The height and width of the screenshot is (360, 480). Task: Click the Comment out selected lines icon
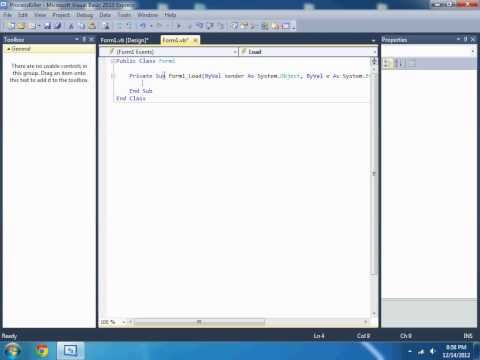119,26
